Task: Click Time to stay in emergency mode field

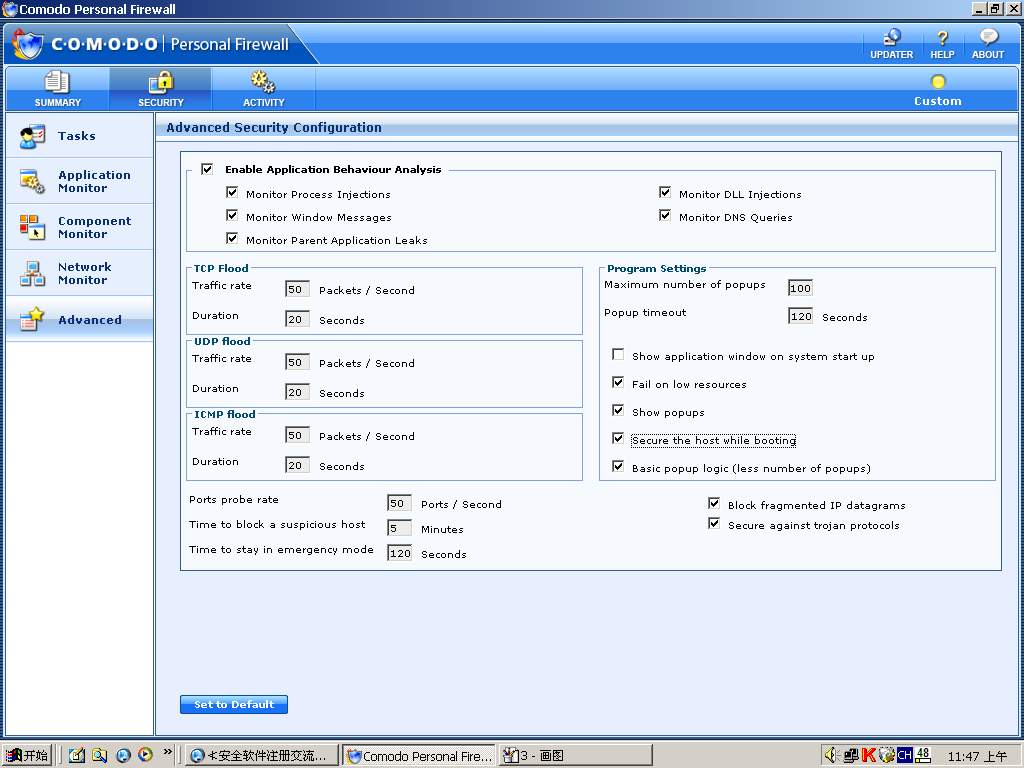Action: point(400,553)
